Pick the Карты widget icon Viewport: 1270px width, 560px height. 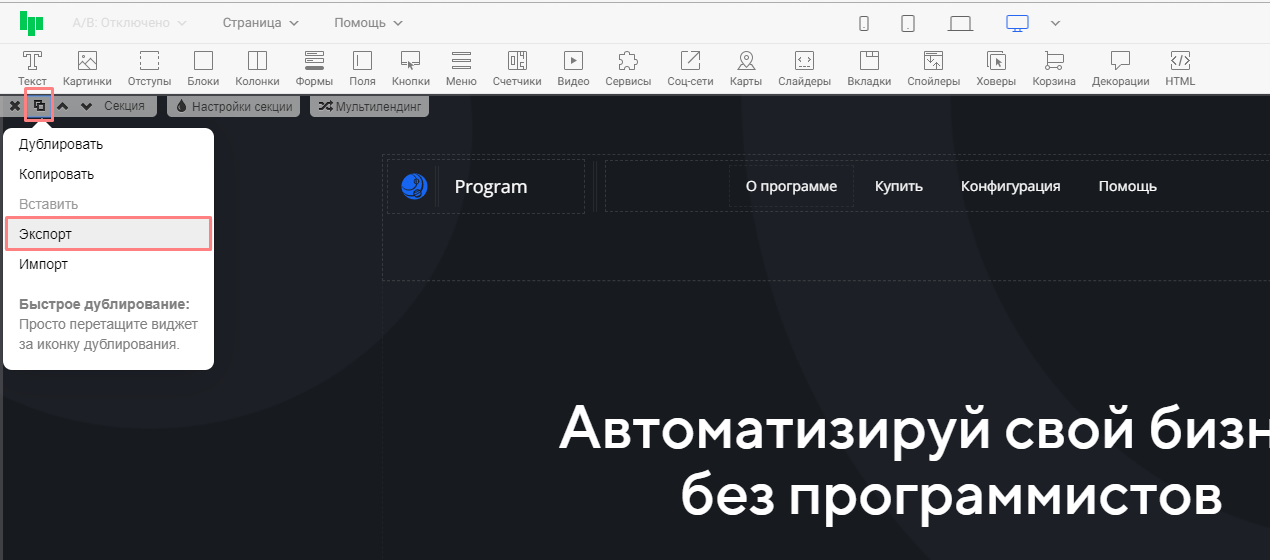tap(745, 68)
